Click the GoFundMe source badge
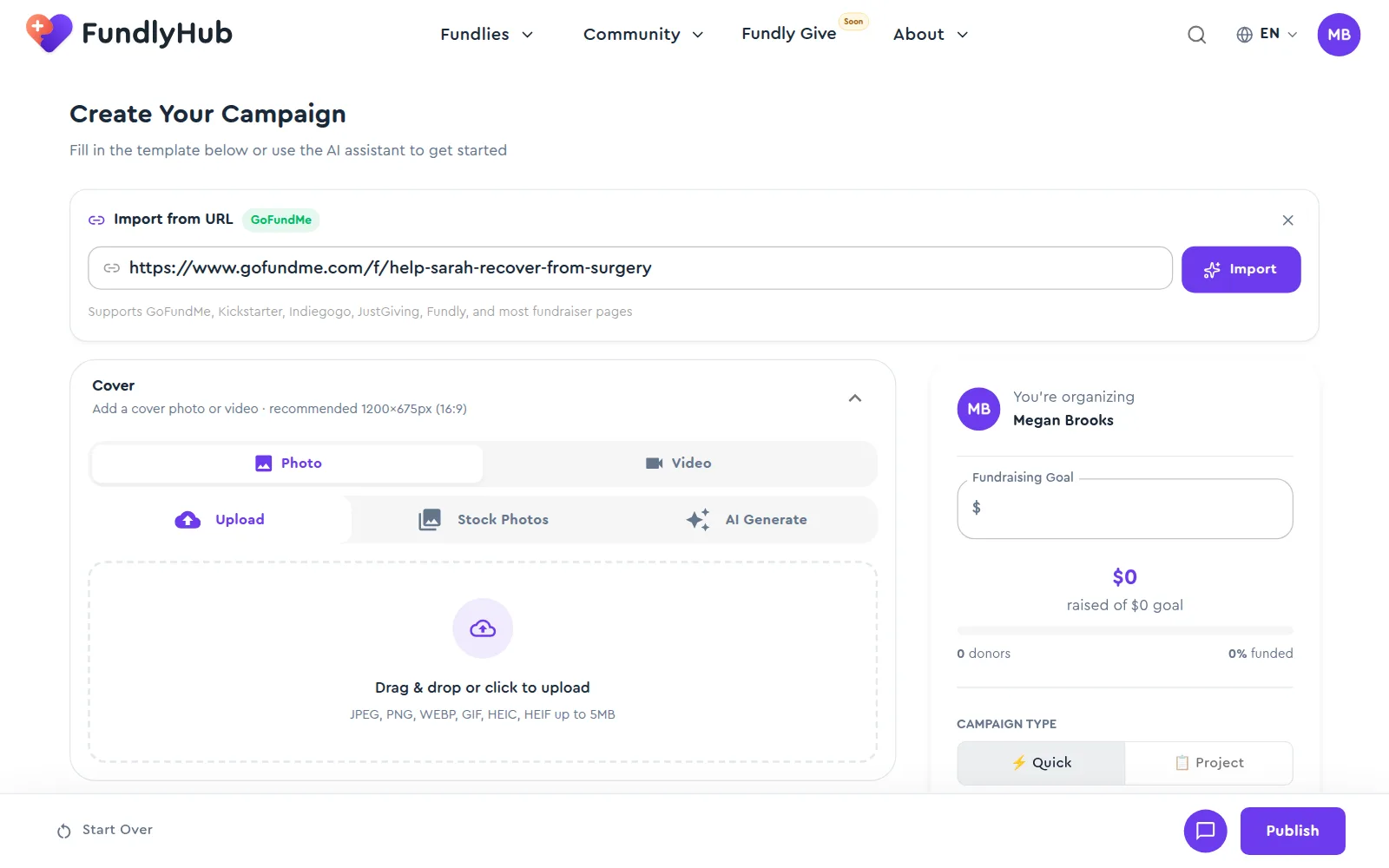 coord(280,220)
